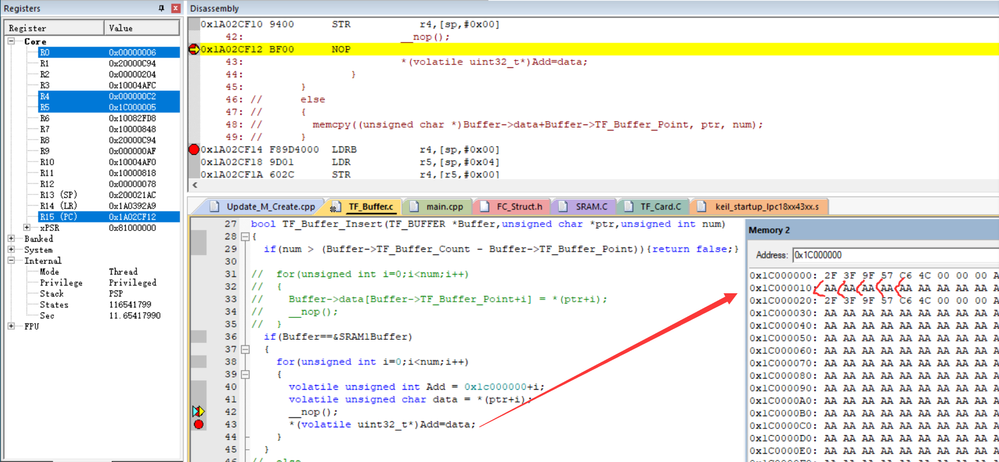Click xPSR value 0x81000000
Image resolution: width=999 pixels, height=462 pixels.
click(x=133, y=227)
